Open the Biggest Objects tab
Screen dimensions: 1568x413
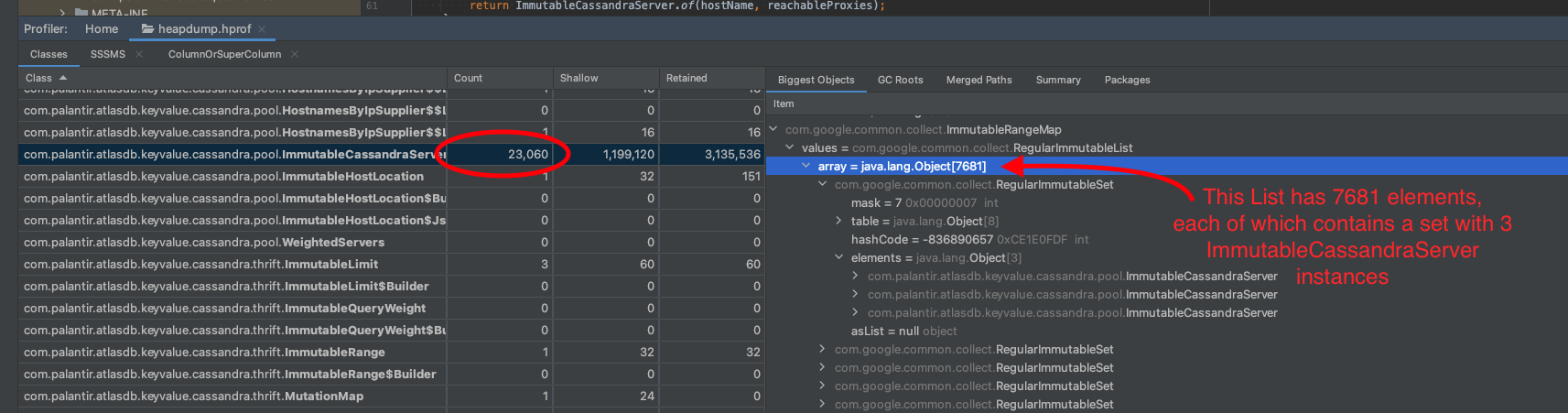[816, 80]
